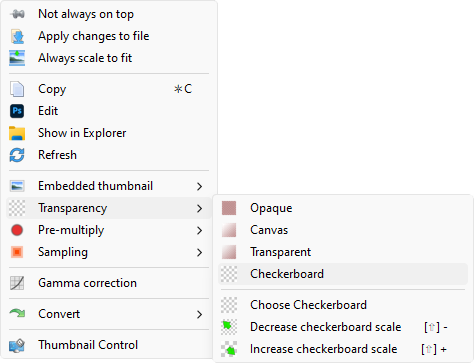Click the Gamma correction curve icon
Viewport: 474px width, 363px height.
coord(17,283)
